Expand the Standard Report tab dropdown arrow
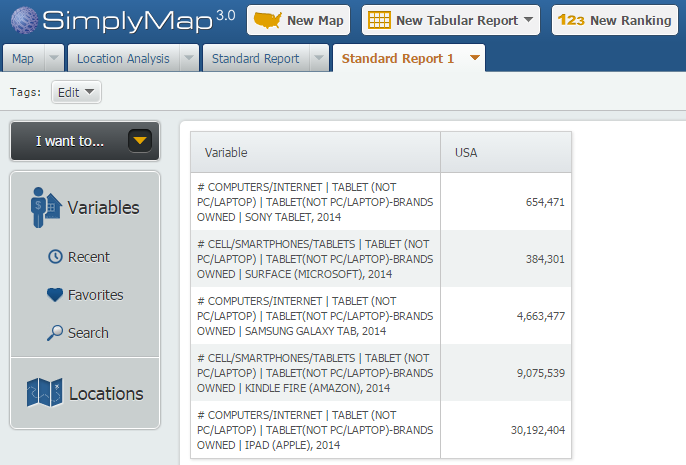 tap(319, 58)
